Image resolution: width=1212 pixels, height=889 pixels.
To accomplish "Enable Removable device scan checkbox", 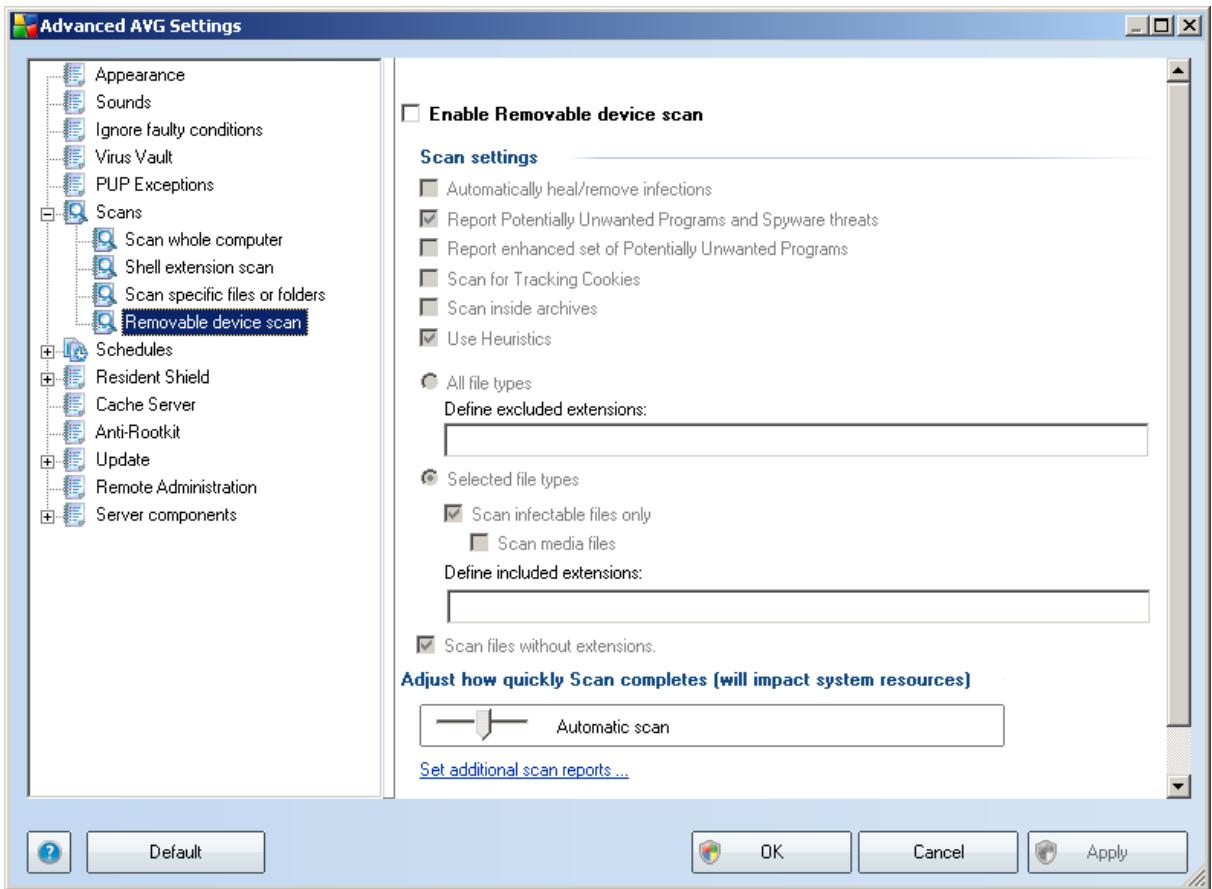I will (410, 115).
